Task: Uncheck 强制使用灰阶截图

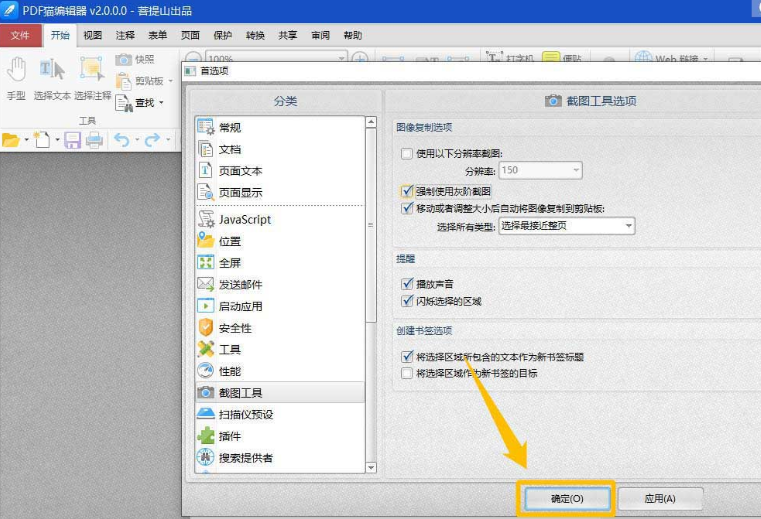Action: (x=407, y=191)
